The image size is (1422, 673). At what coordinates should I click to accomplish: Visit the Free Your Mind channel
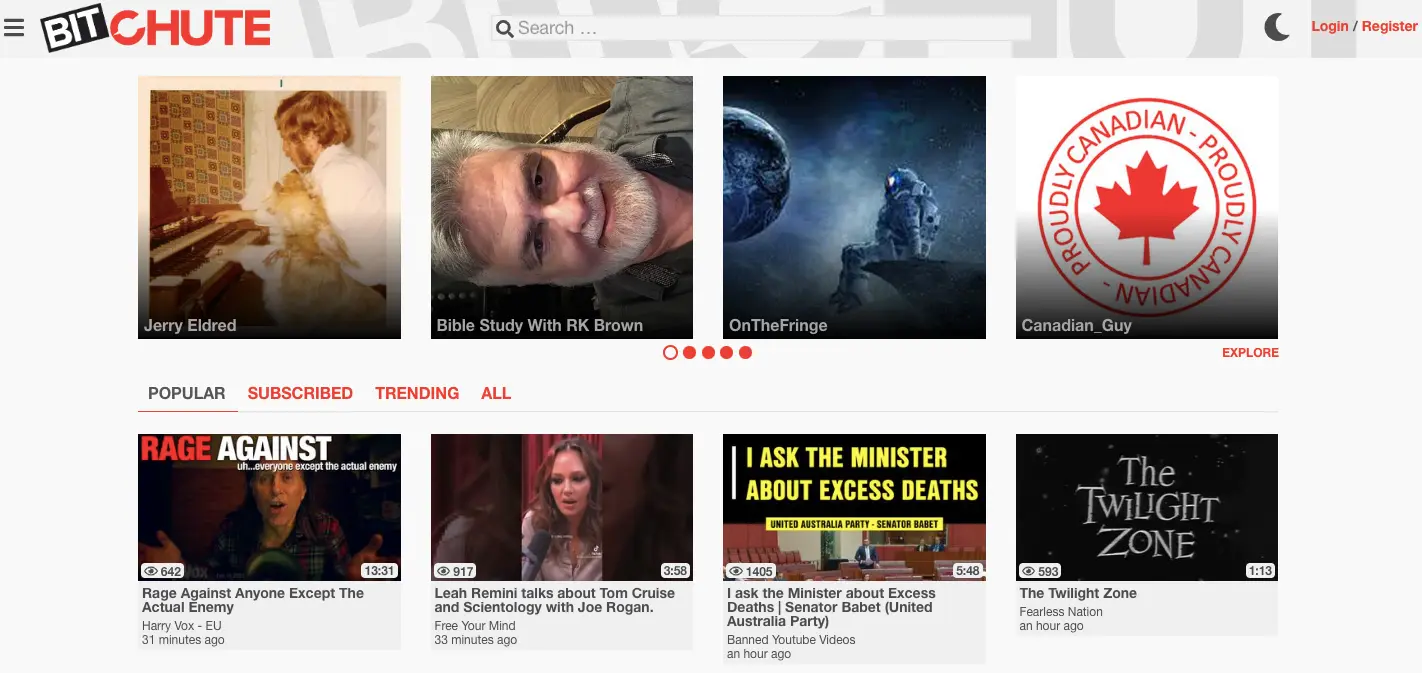point(475,626)
